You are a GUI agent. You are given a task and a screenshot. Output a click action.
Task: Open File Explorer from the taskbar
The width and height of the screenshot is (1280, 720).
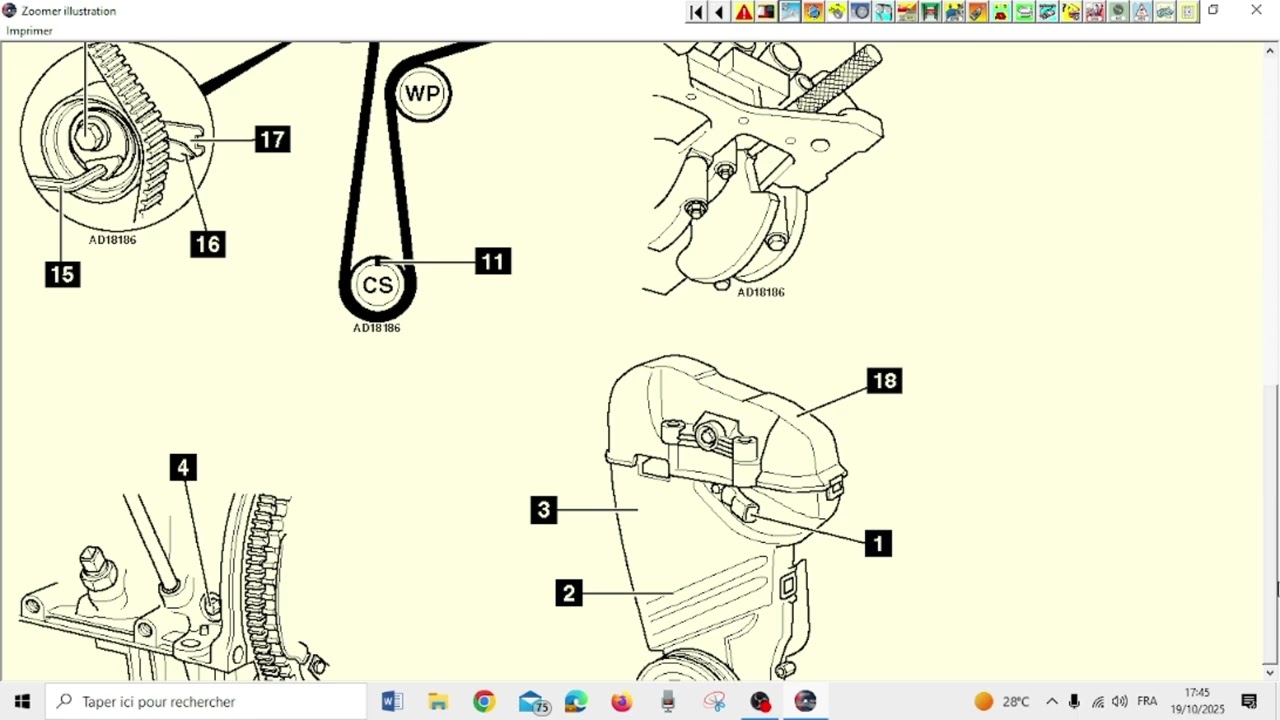click(438, 701)
